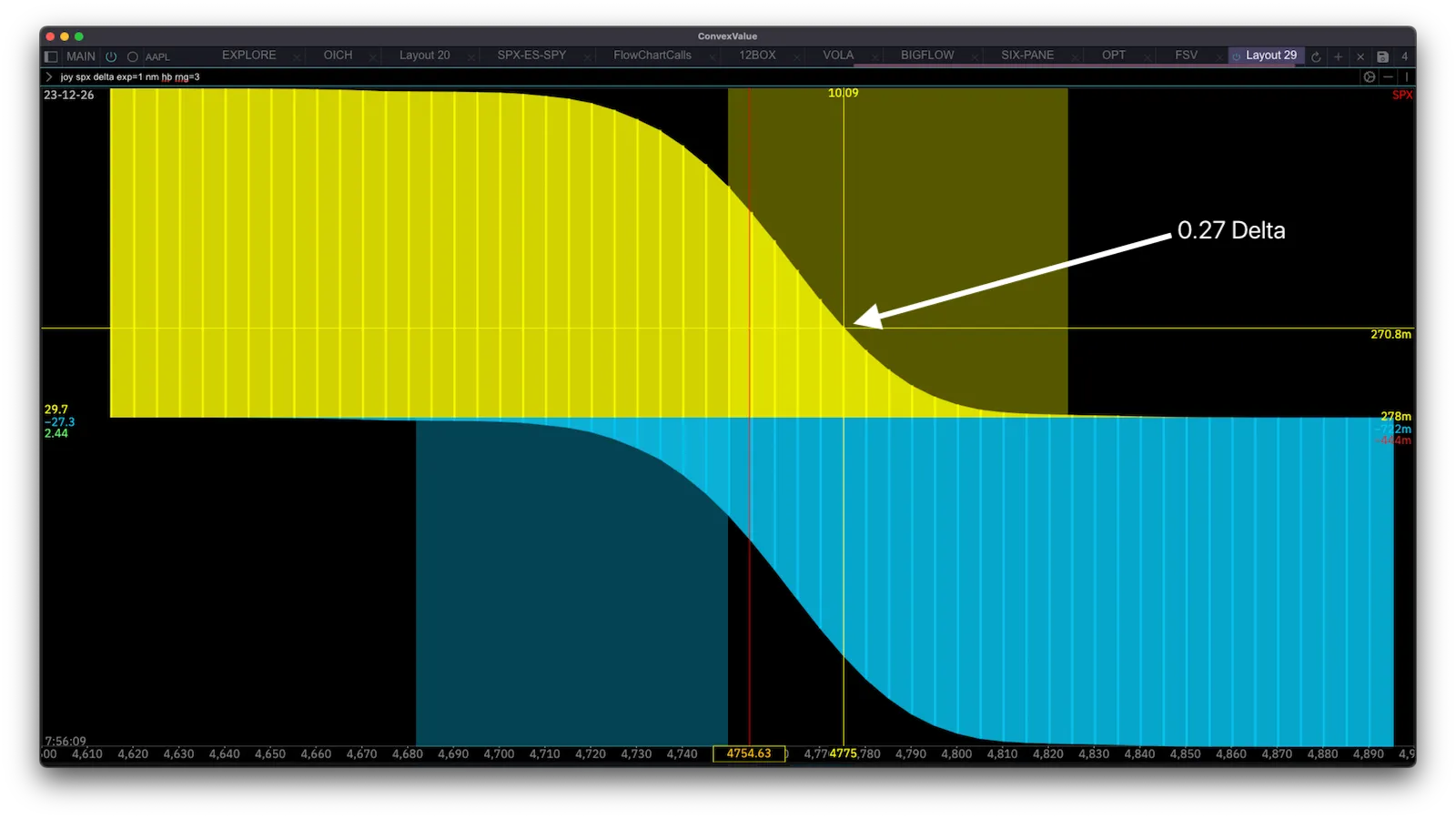Click the number 4 layout counter
Image resolution: width=1456 pixels, height=819 pixels.
(x=1404, y=56)
